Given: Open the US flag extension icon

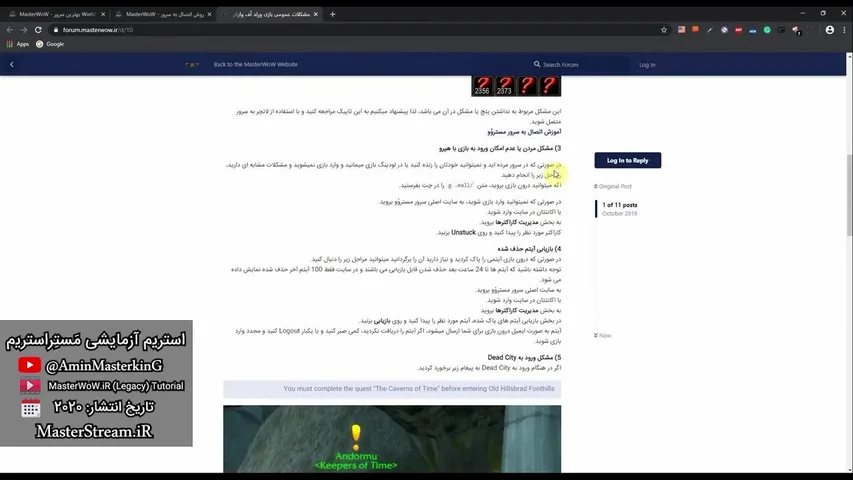Looking at the screenshot, I should [681, 30].
